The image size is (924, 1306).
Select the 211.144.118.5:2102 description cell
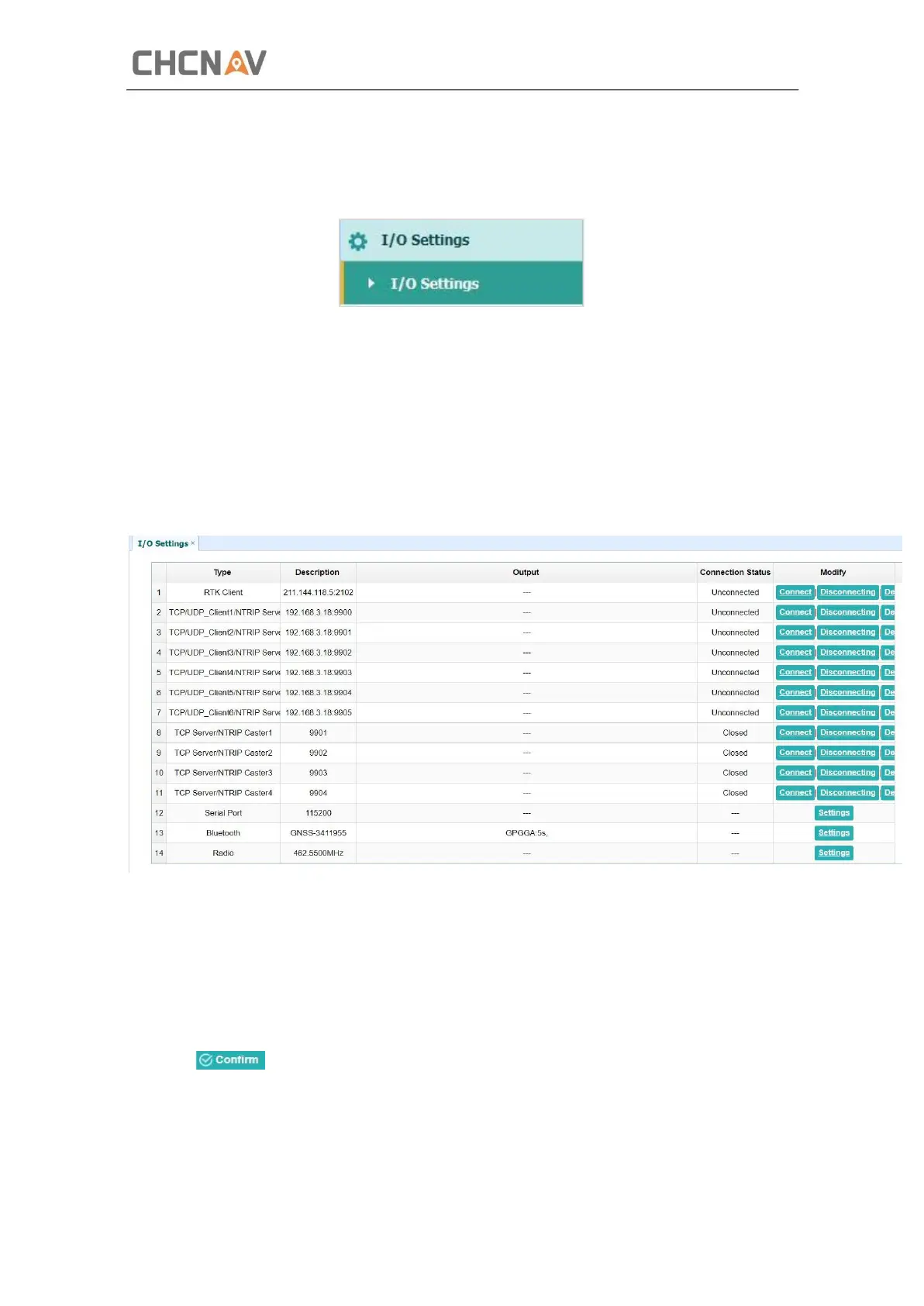tap(318, 593)
